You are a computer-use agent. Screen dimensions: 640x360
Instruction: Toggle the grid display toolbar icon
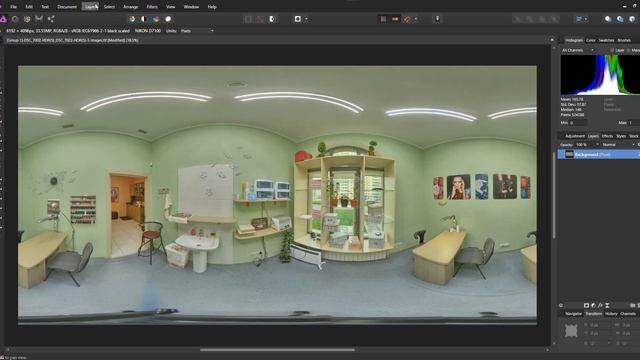click(383, 19)
